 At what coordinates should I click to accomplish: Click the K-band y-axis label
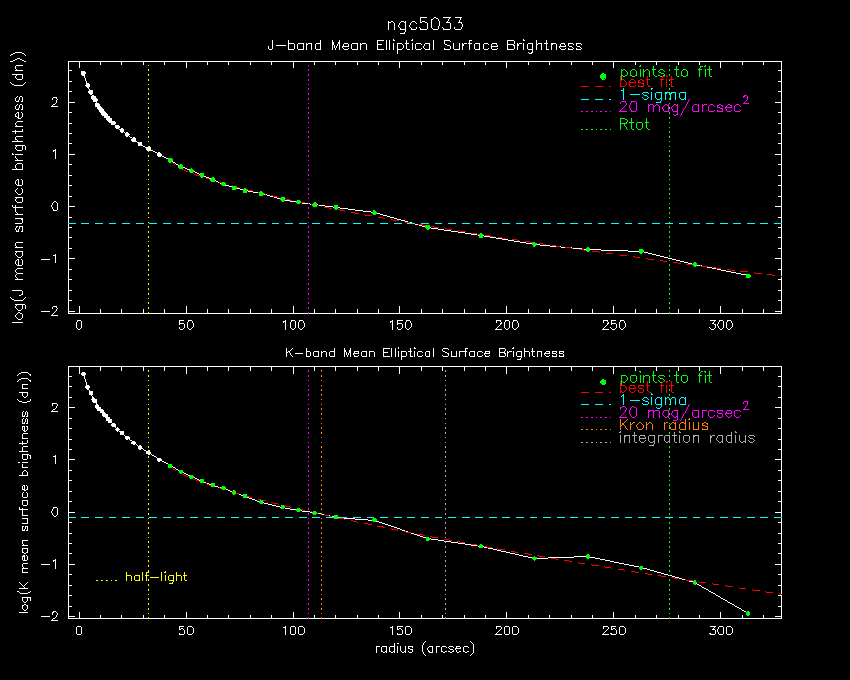[17, 492]
